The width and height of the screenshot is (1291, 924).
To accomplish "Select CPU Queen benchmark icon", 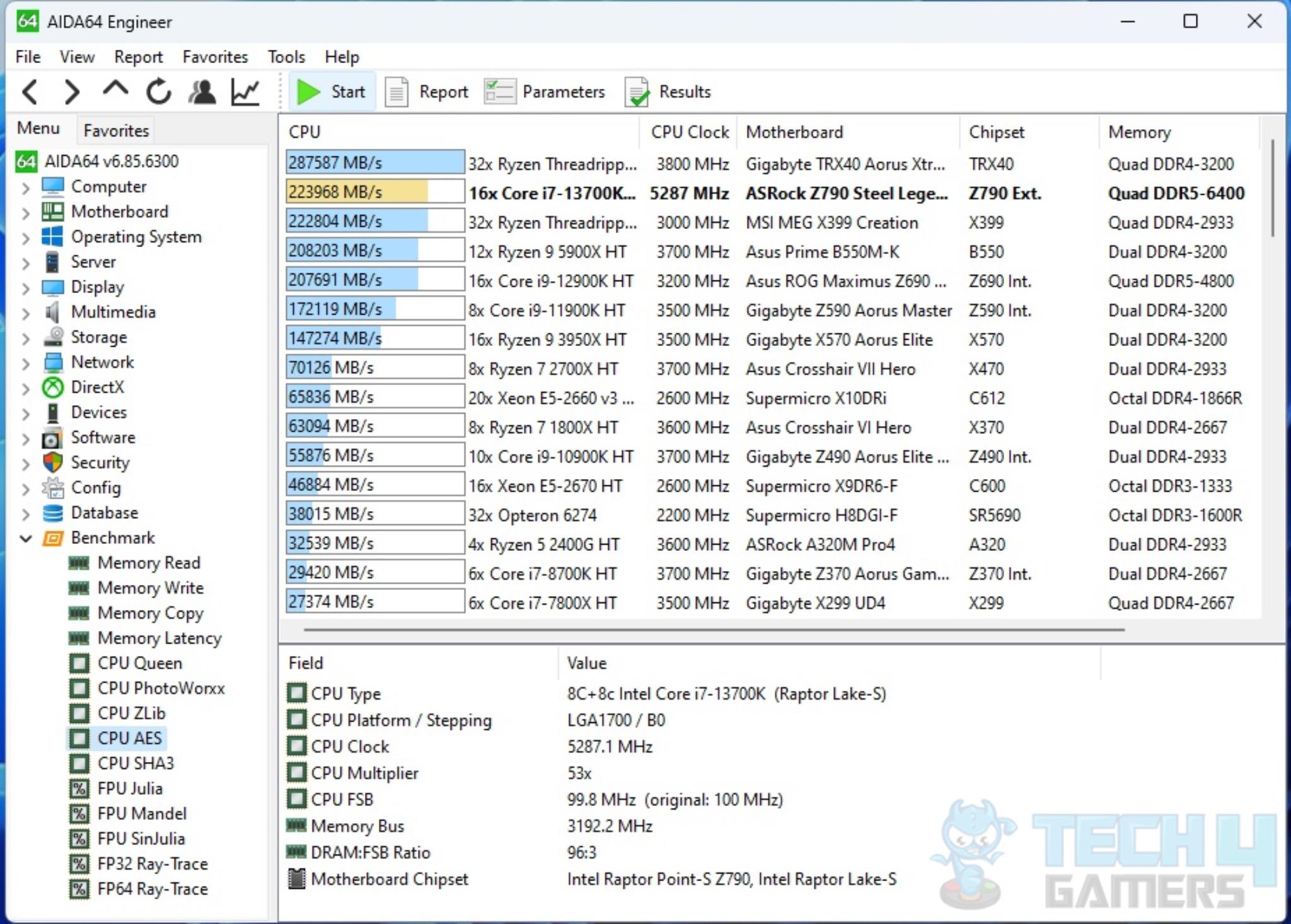I will pos(79,663).
